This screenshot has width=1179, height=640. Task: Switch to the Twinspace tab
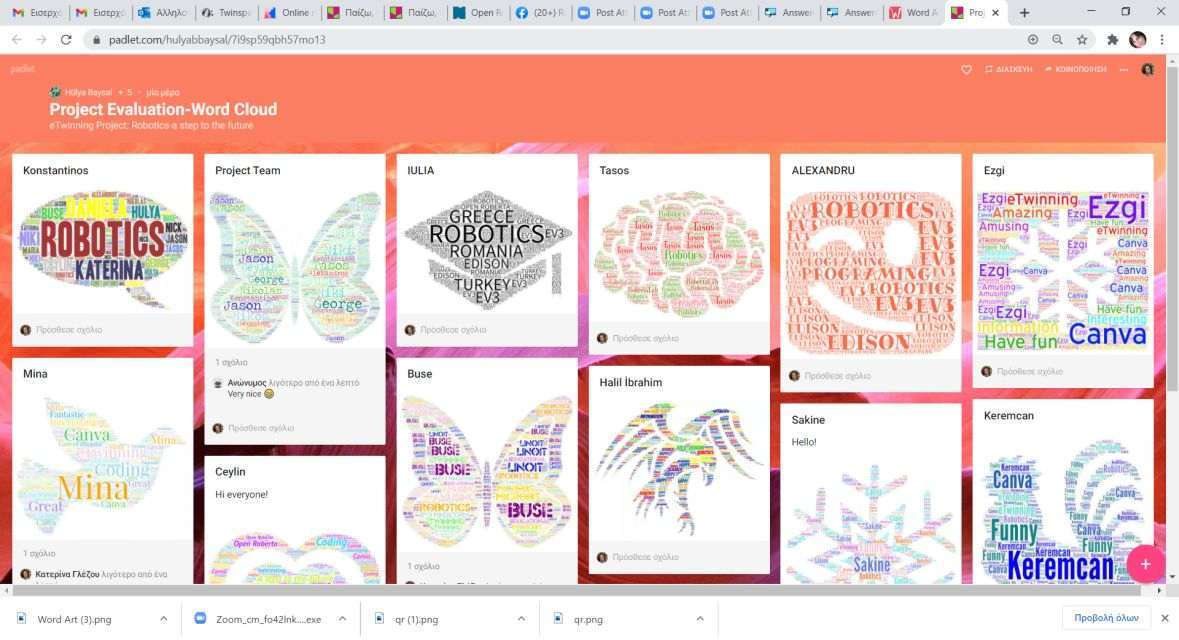[226, 13]
